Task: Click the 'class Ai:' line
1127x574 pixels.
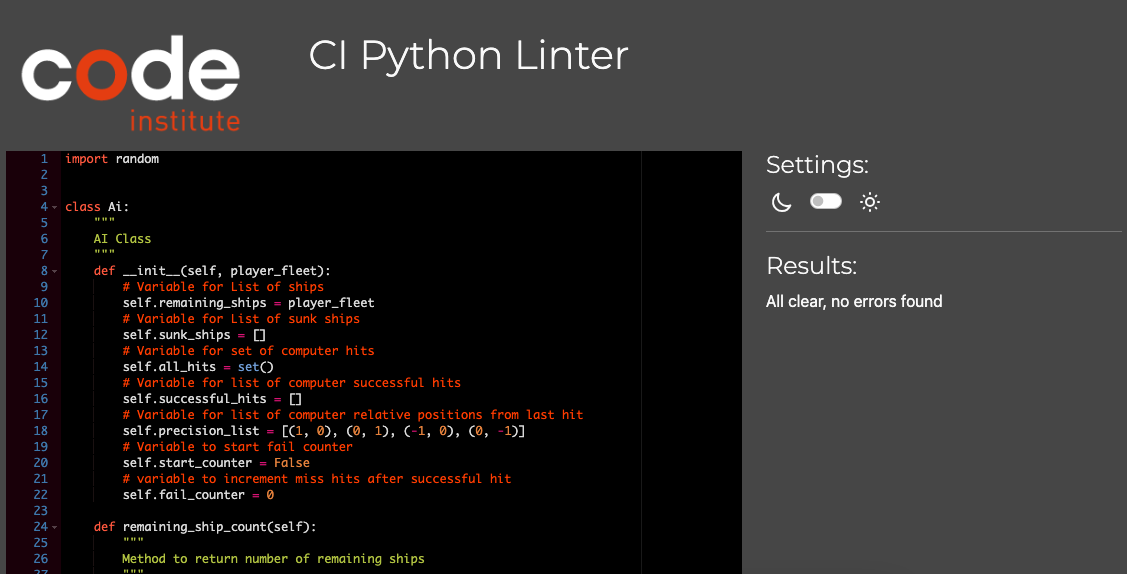Action: coord(97,207)
